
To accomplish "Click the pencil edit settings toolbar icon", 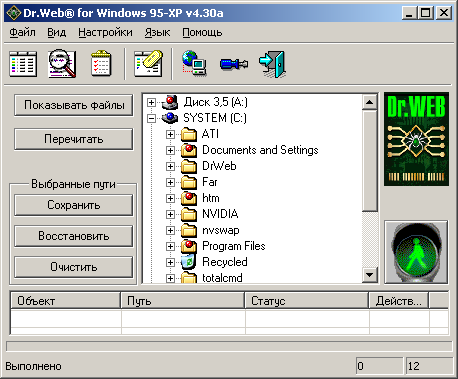I will [x=148, y=64].
